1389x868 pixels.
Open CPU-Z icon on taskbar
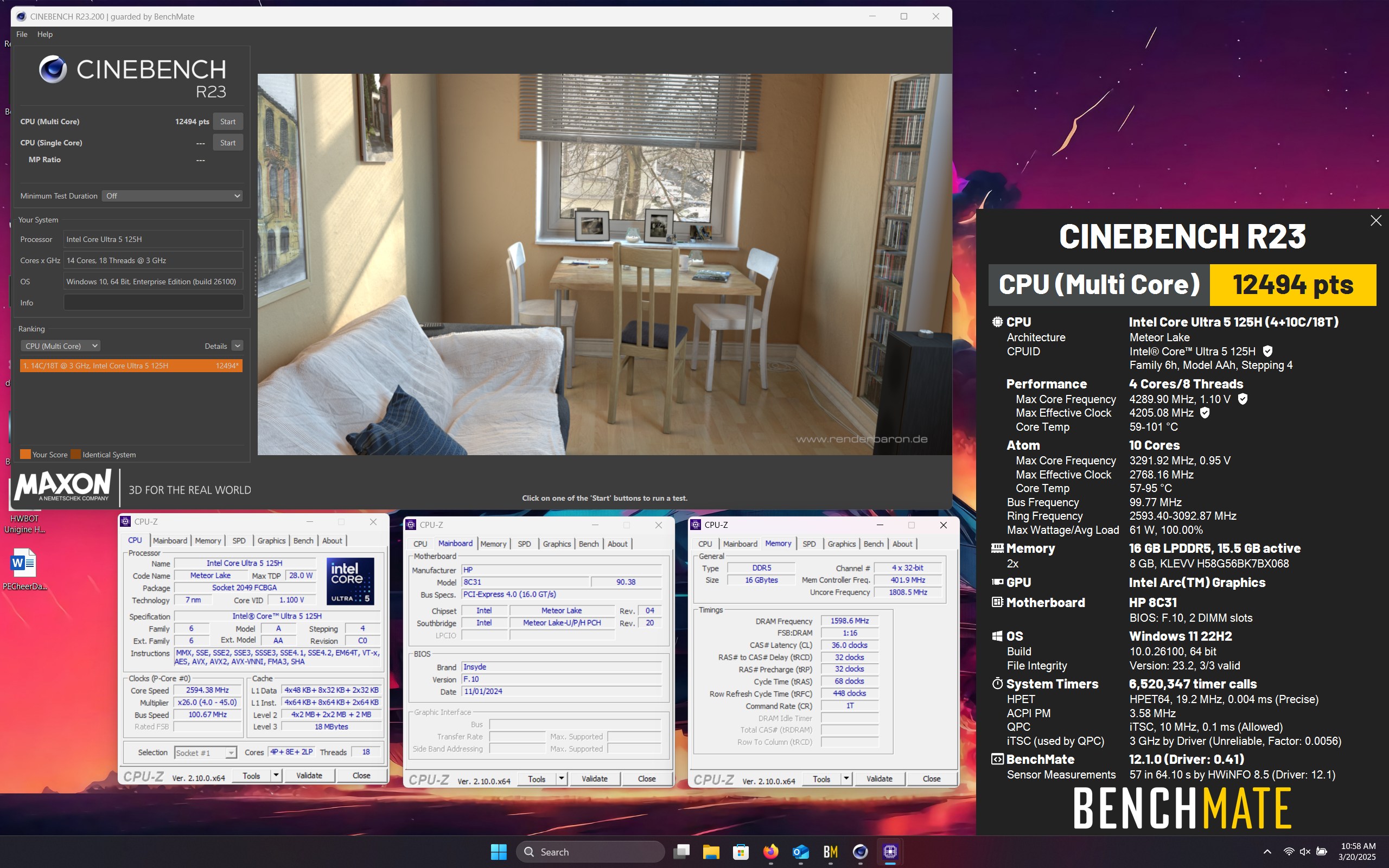point(890,852)
